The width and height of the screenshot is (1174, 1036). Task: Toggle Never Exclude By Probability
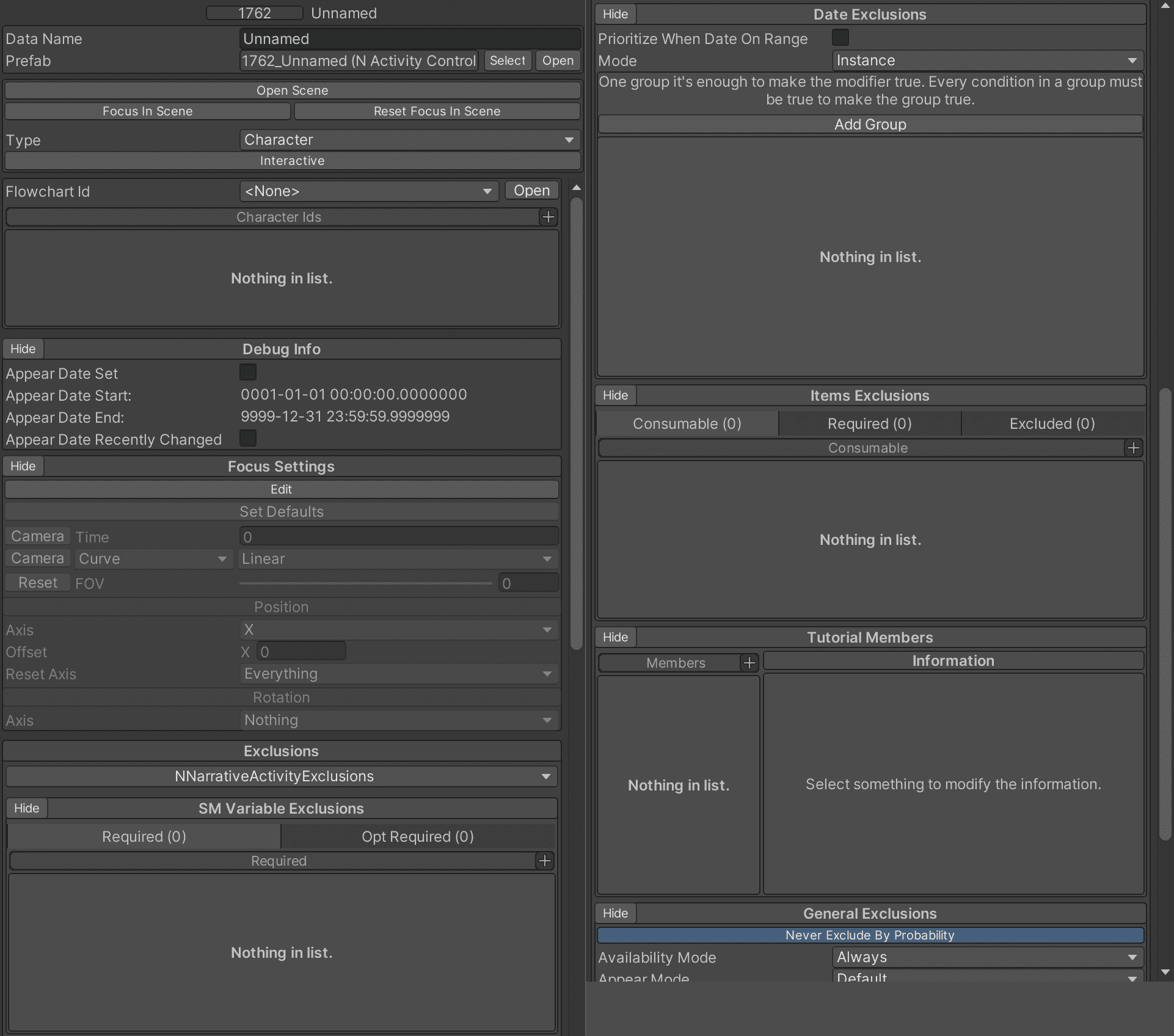coord(870,935)
